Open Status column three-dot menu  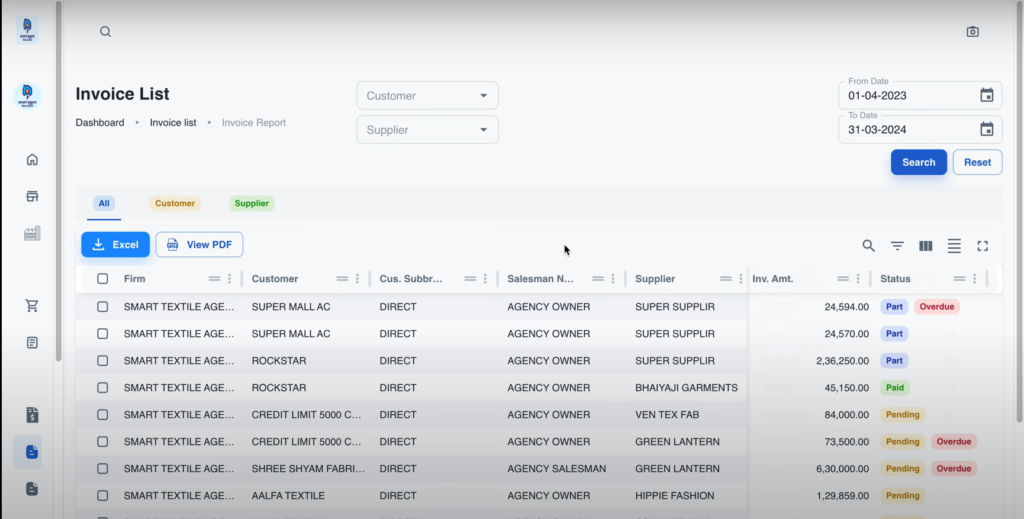[x=974, y=279]
